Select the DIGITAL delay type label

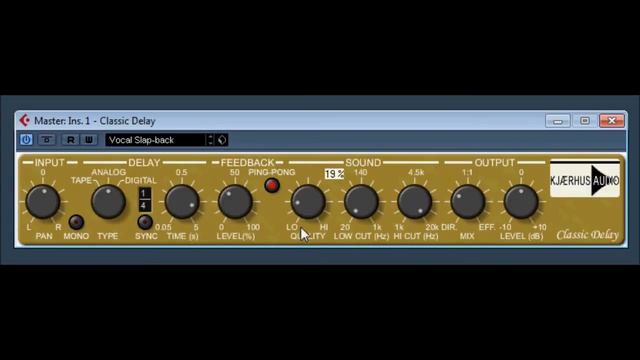[x=140, y=180]
